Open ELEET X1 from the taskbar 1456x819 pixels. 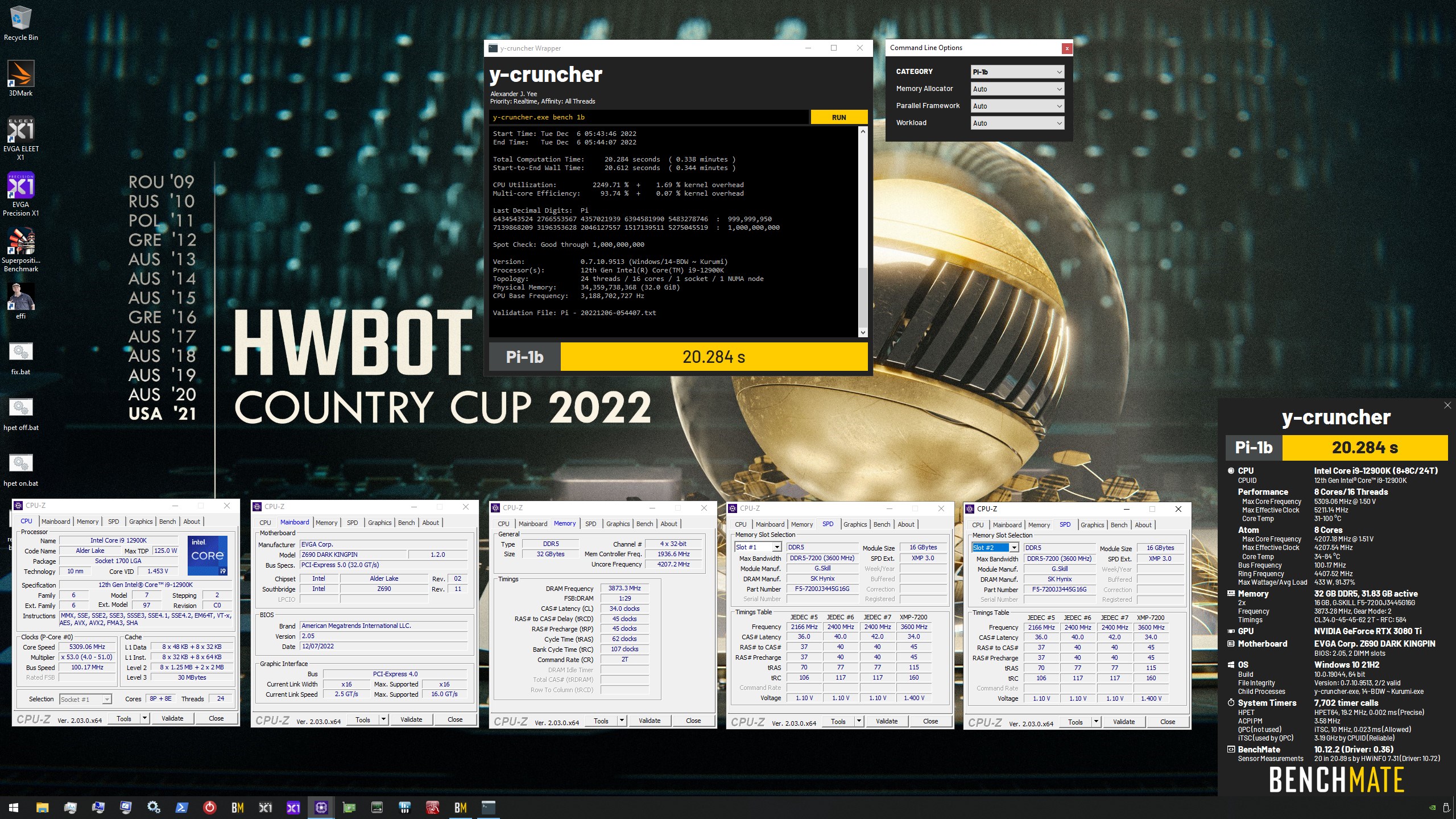tap(266, 808)
